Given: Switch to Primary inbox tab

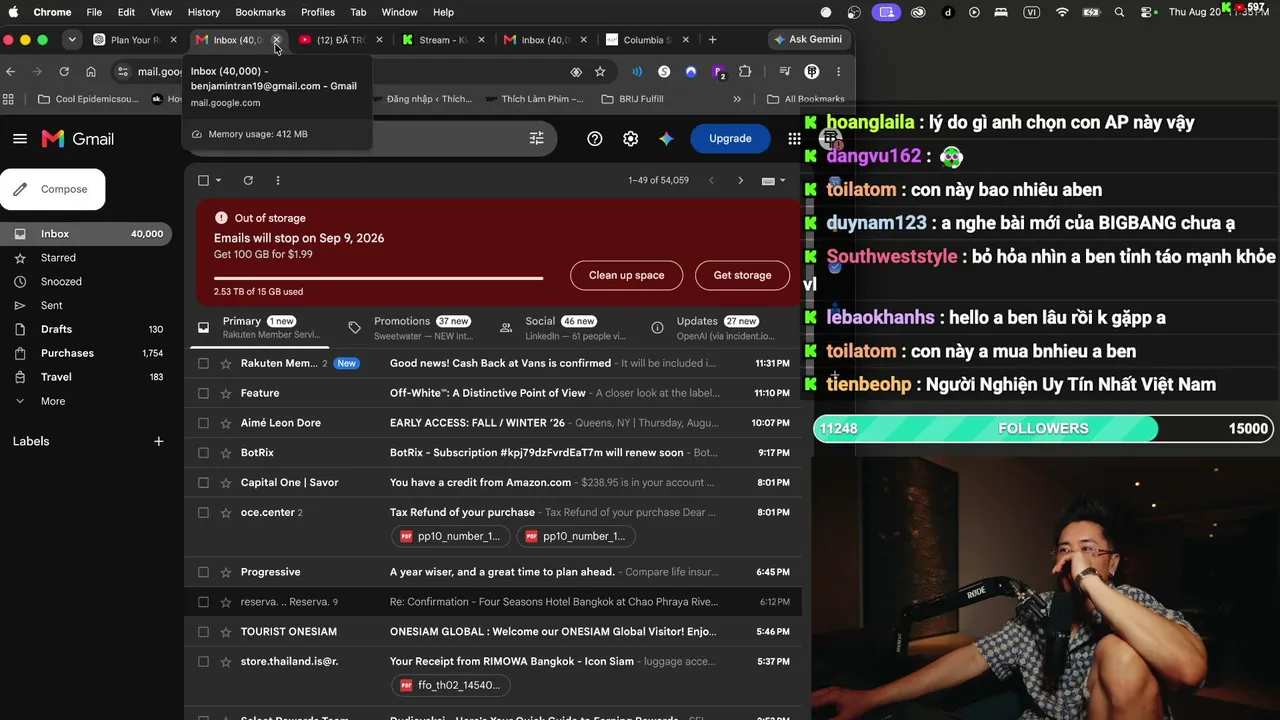Looking at the screenshot, I should pyautogui.click(x=258, y=327).
